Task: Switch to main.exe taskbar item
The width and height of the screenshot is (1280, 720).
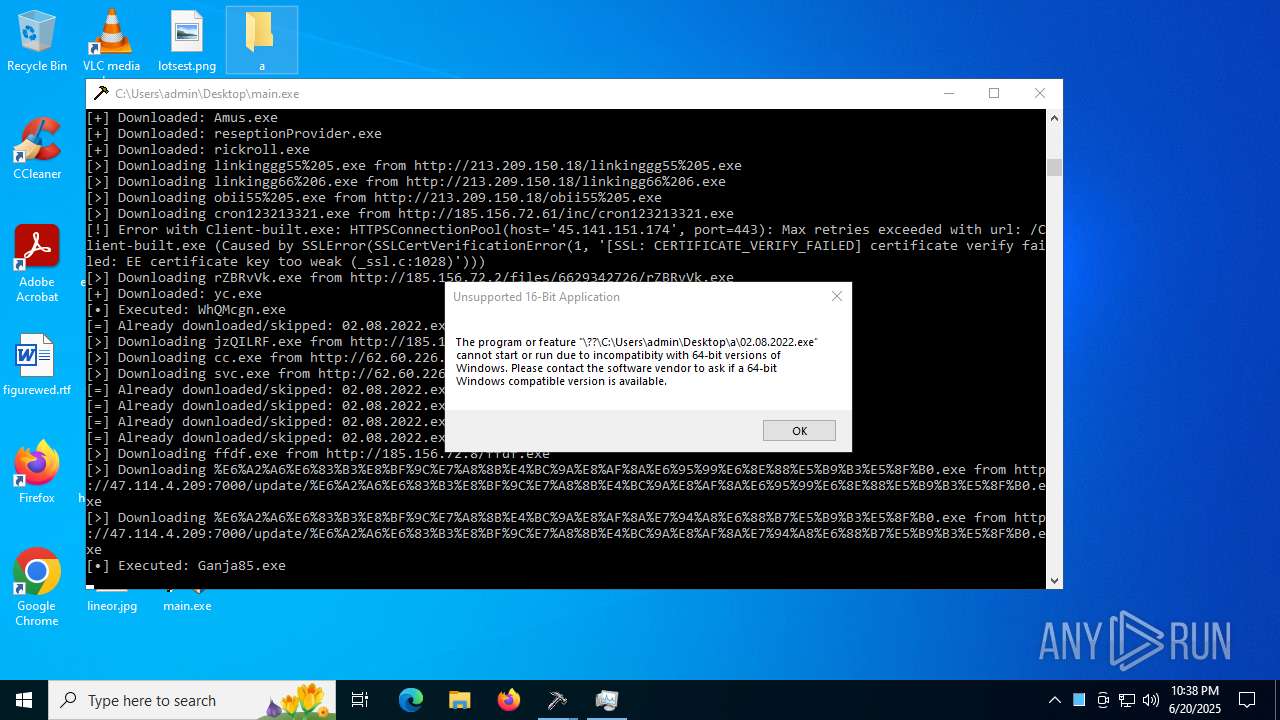Action: (x=557, y=700)
